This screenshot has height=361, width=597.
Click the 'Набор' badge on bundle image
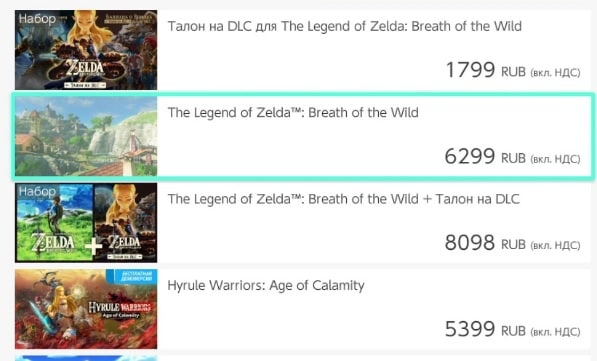tap(37, 191)
